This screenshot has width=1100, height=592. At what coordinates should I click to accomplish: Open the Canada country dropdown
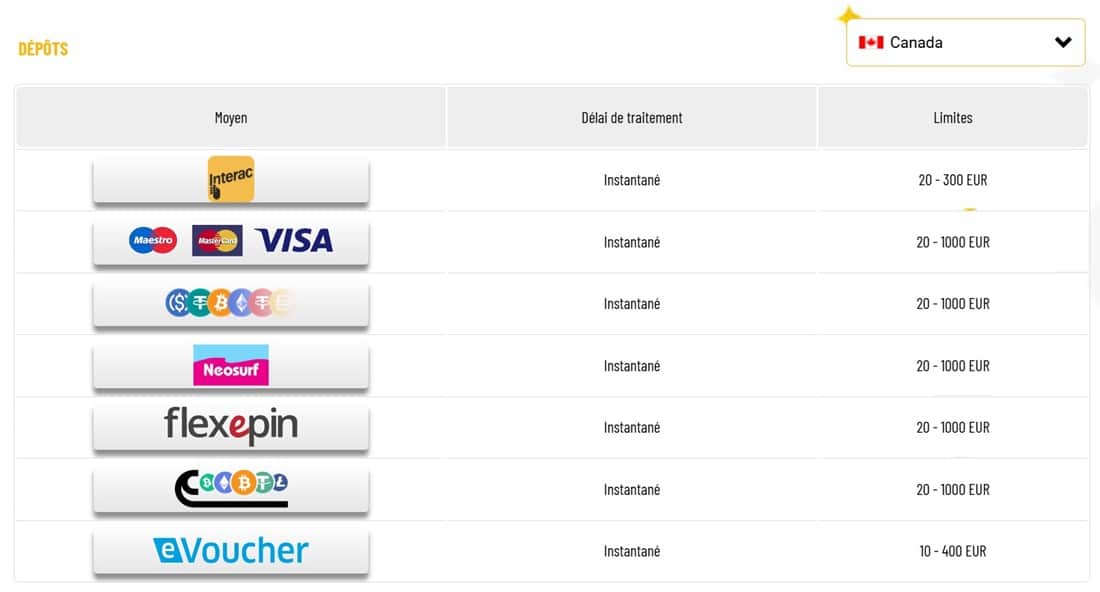965,43
